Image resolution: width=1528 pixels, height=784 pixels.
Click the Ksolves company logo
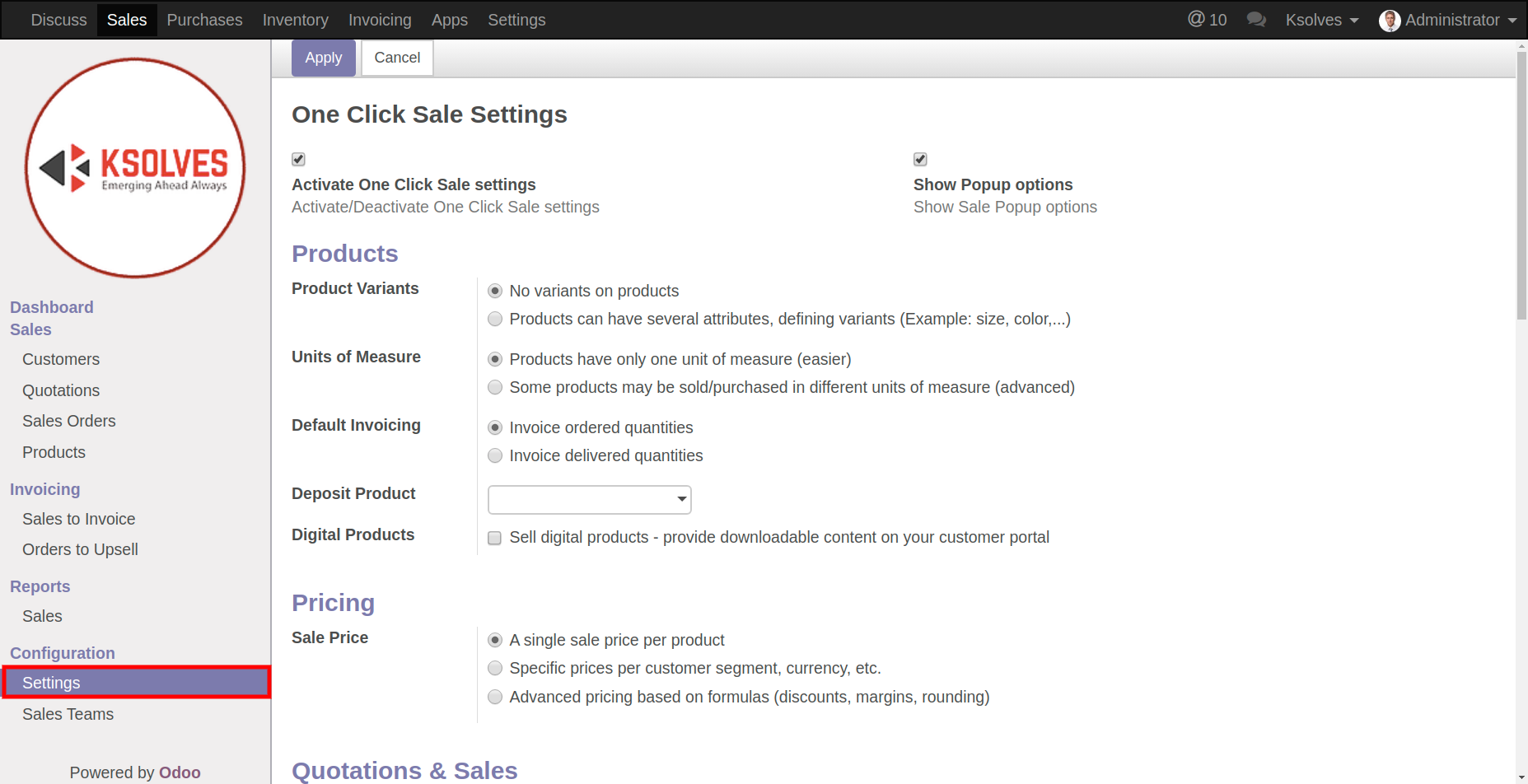(135, 168)
